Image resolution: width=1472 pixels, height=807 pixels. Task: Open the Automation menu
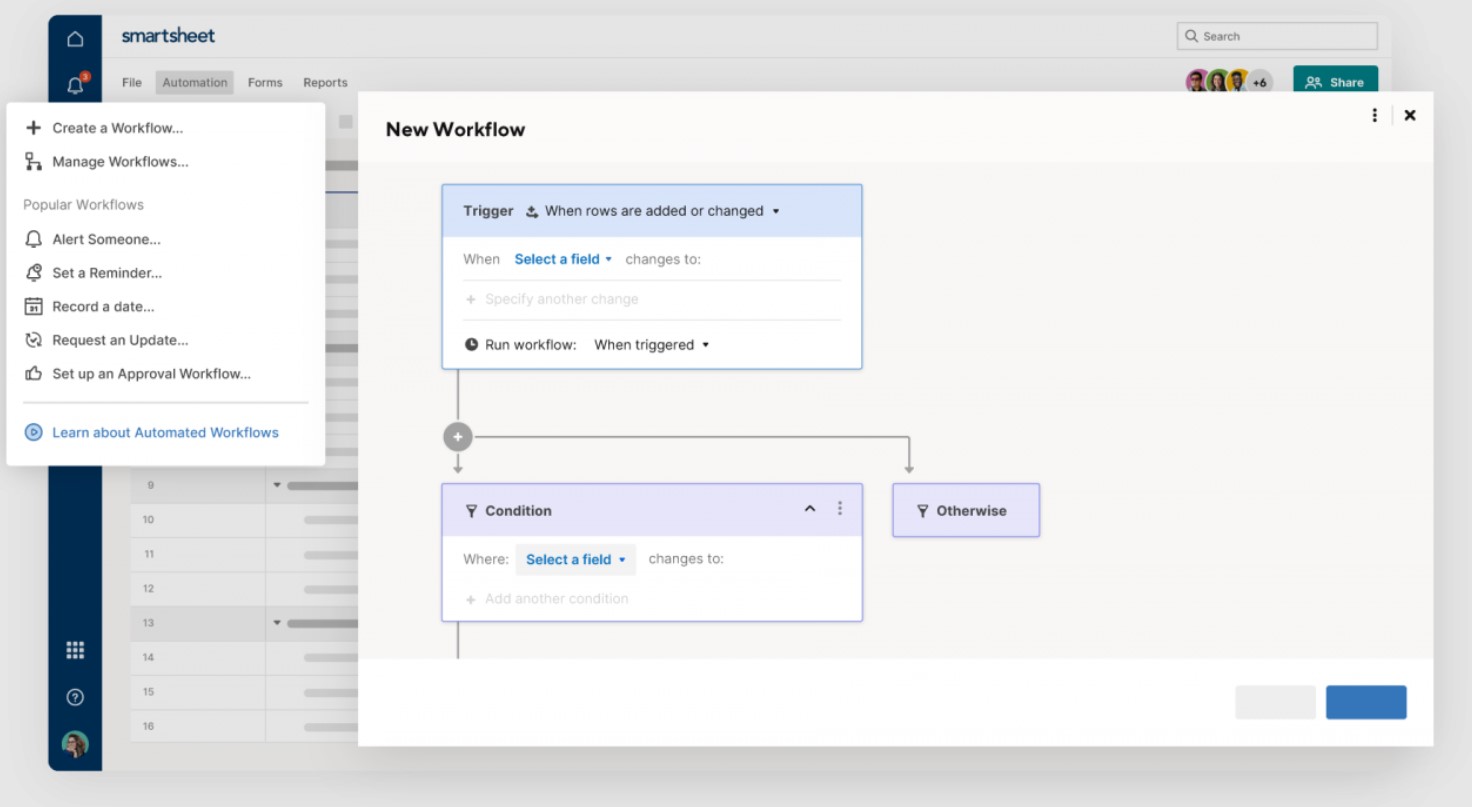(x=195, y=83)
